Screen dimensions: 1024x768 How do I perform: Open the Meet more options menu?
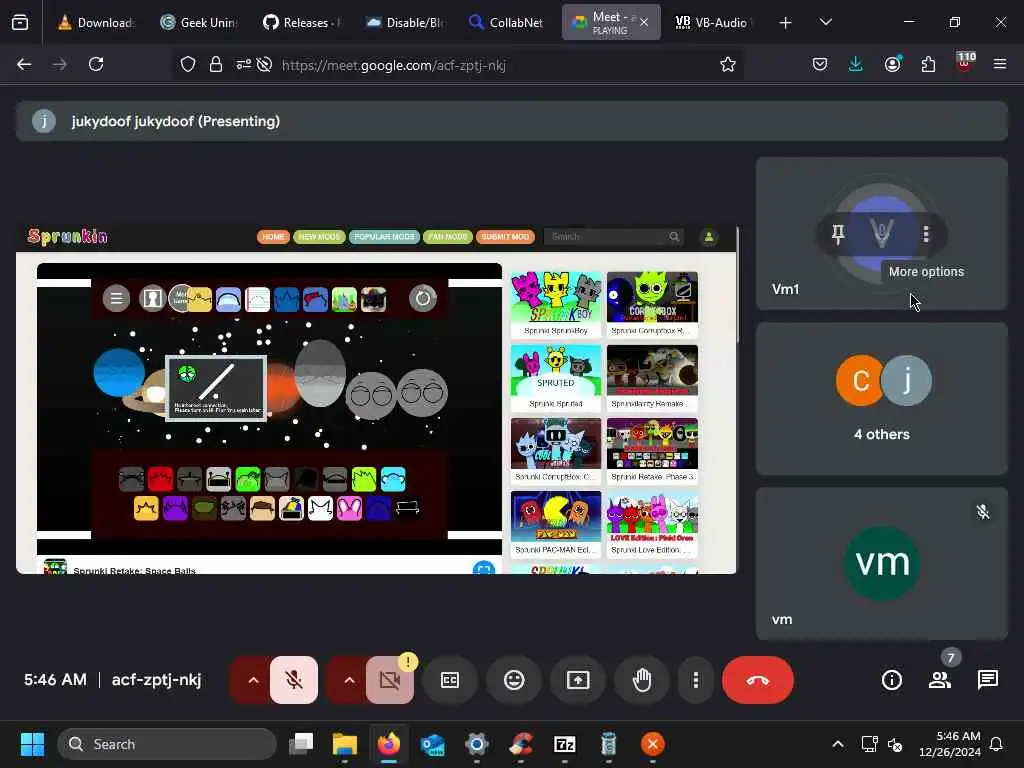[696, 680]
